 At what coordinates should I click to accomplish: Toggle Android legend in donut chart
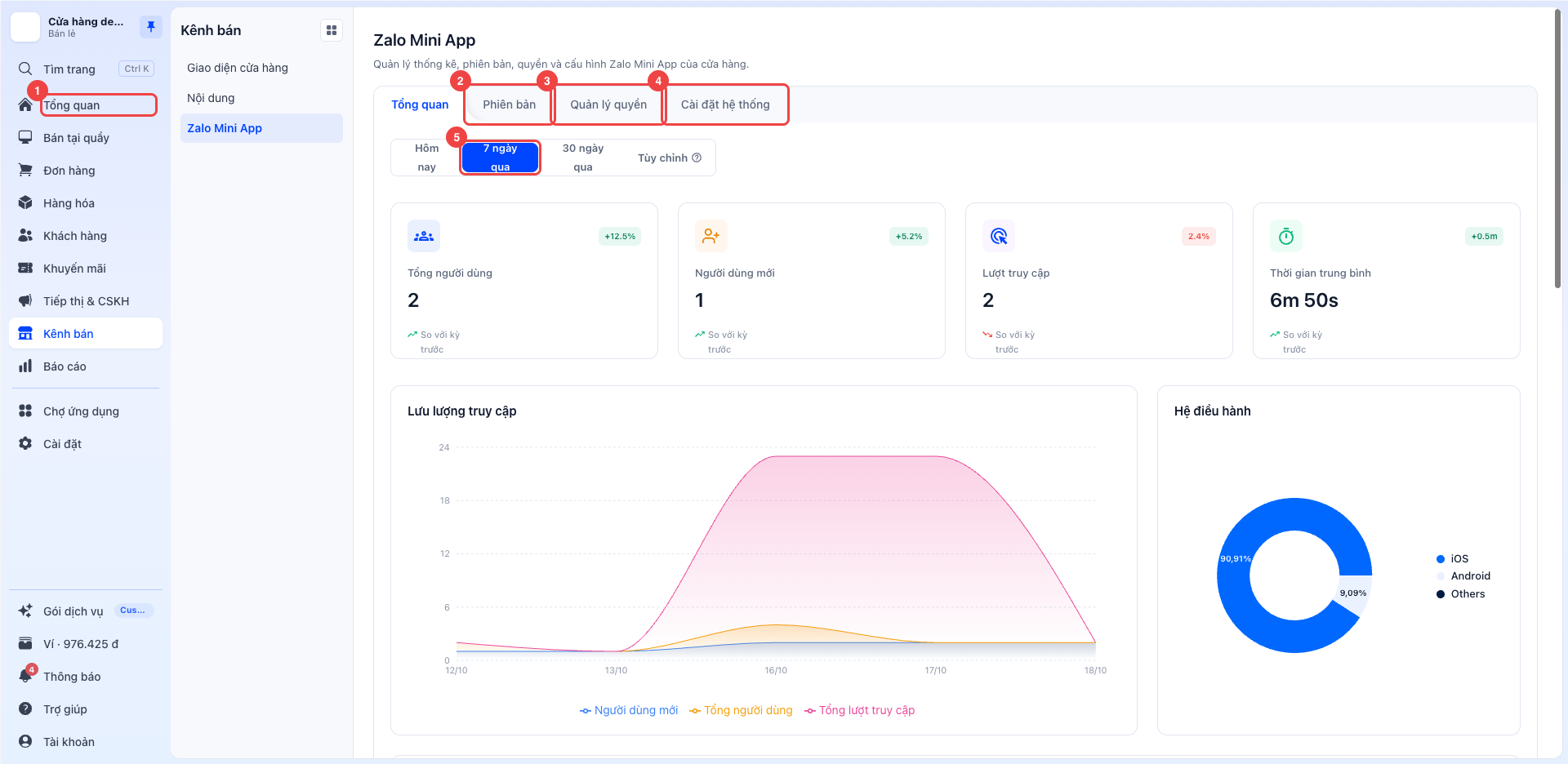1463,575
